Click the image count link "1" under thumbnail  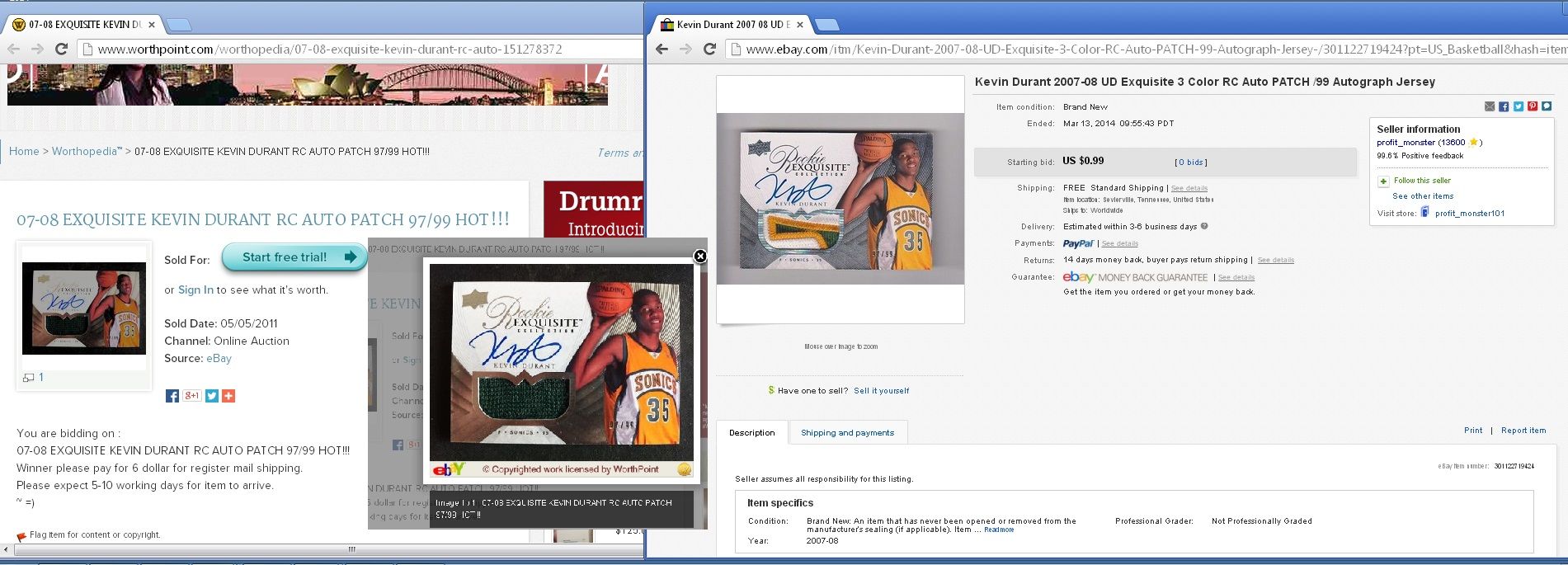click(41, 378)
